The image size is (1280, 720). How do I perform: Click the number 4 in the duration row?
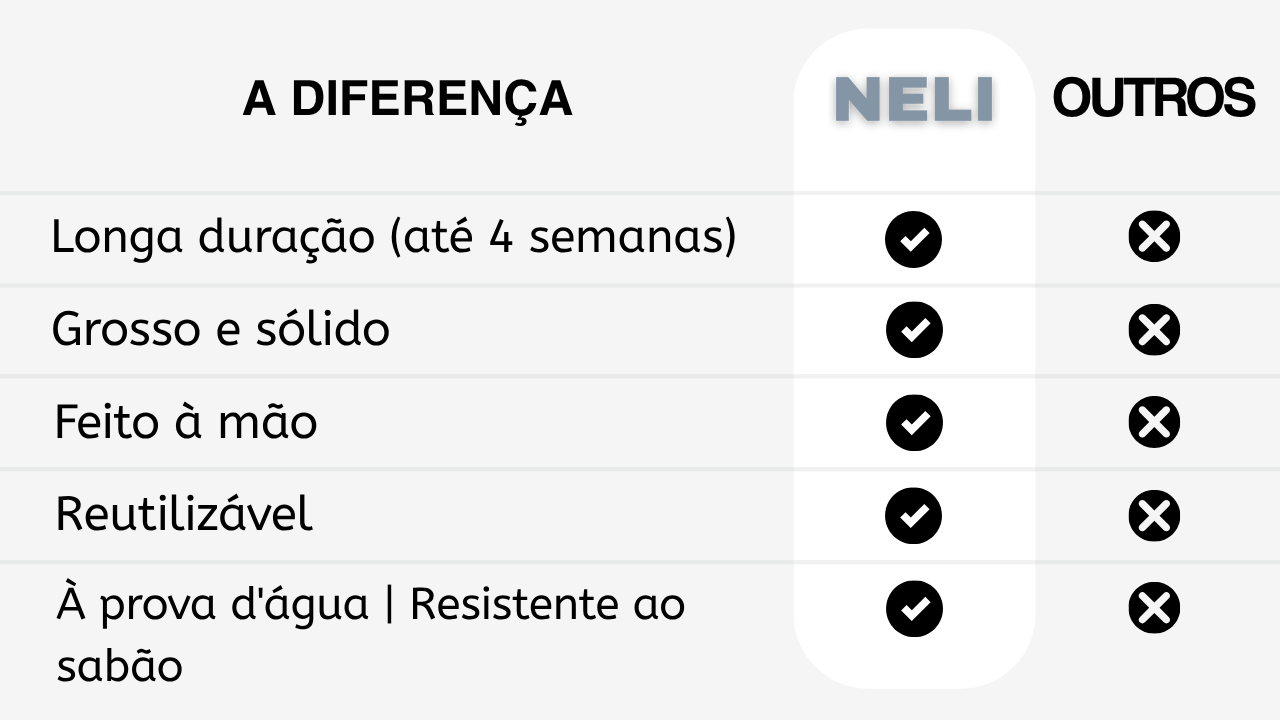click(x=502, y=238)
